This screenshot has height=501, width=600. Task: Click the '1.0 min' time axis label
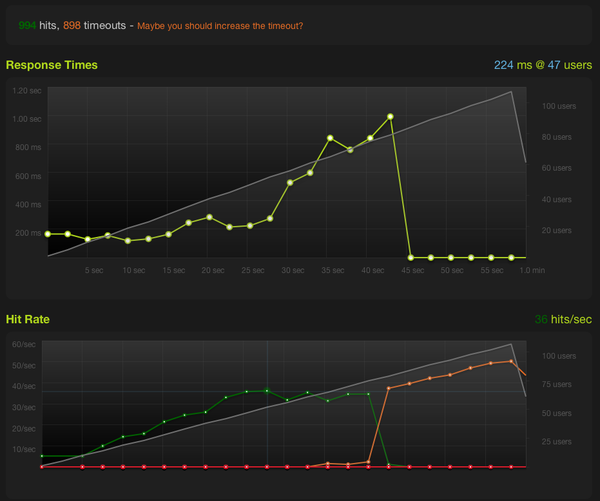click(532, 270)
